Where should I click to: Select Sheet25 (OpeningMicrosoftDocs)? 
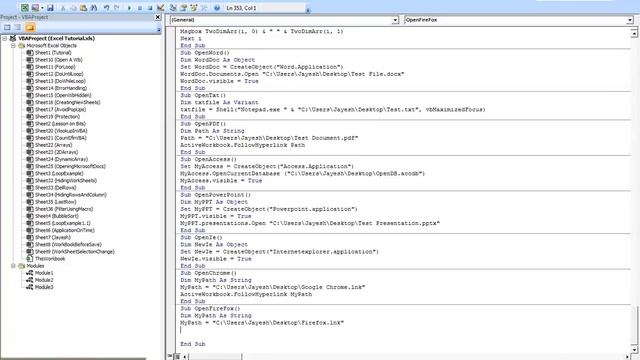tap(70, 166)
